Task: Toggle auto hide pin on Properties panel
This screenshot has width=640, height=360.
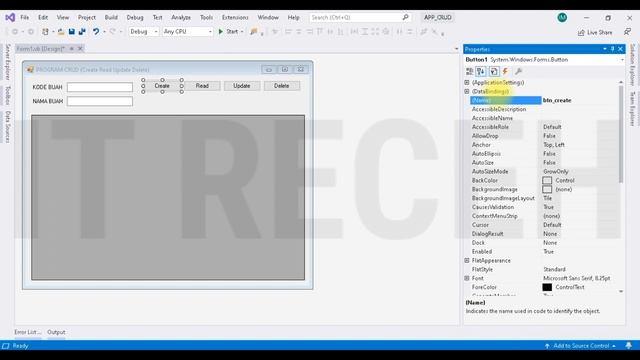Action: pos(613,49)
